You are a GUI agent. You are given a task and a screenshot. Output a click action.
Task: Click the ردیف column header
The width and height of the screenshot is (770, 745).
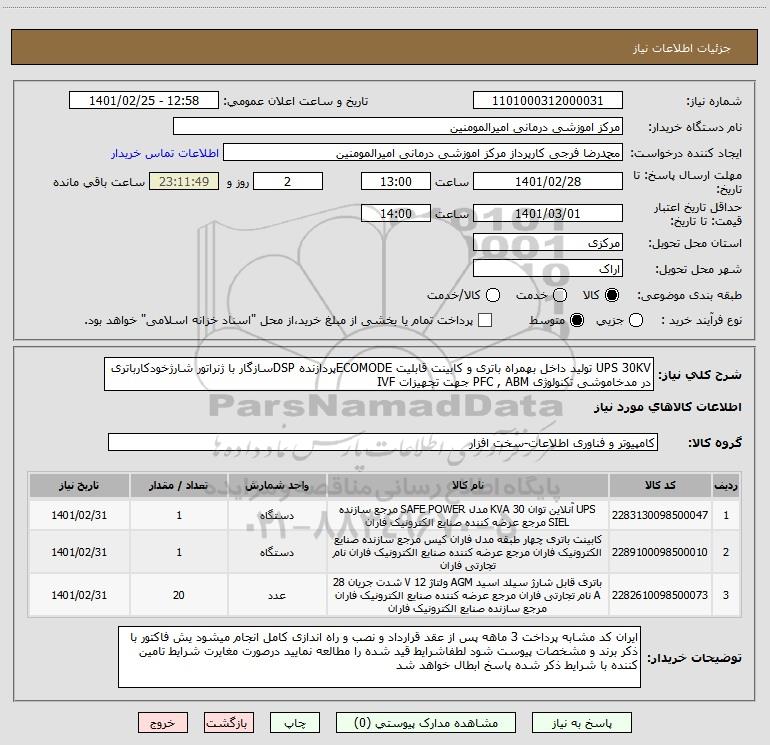pos(726,485)
